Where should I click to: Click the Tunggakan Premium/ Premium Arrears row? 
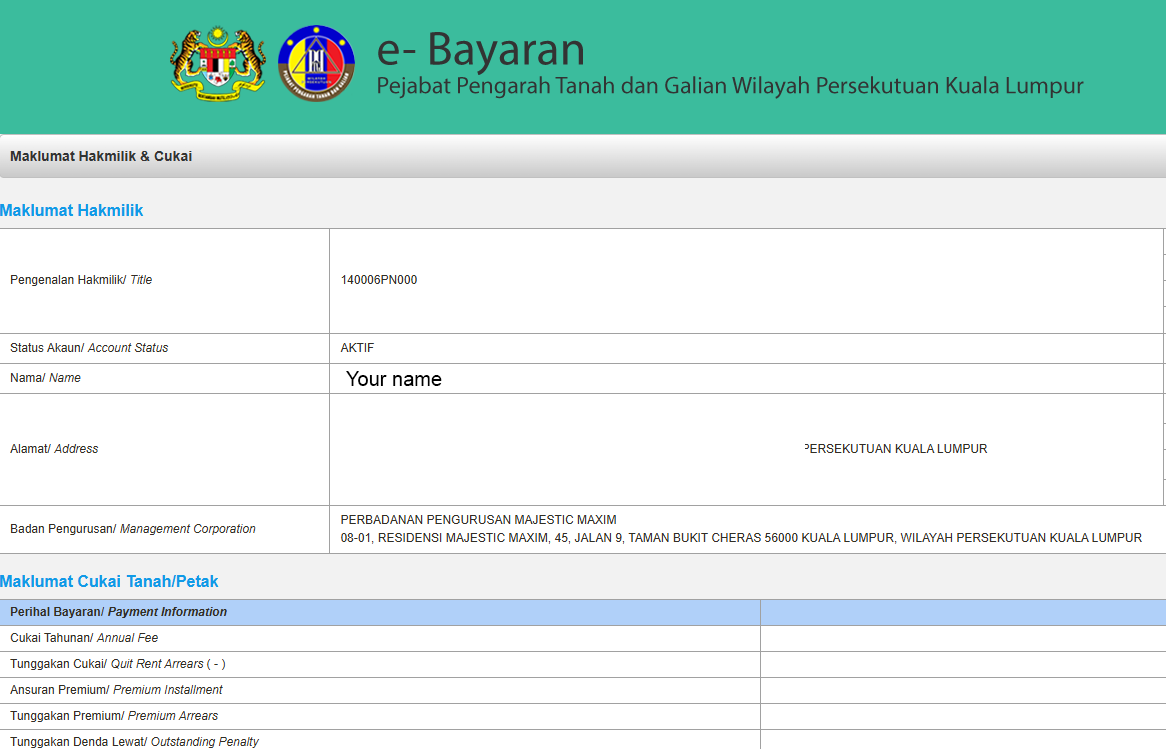tap(583, 716)
